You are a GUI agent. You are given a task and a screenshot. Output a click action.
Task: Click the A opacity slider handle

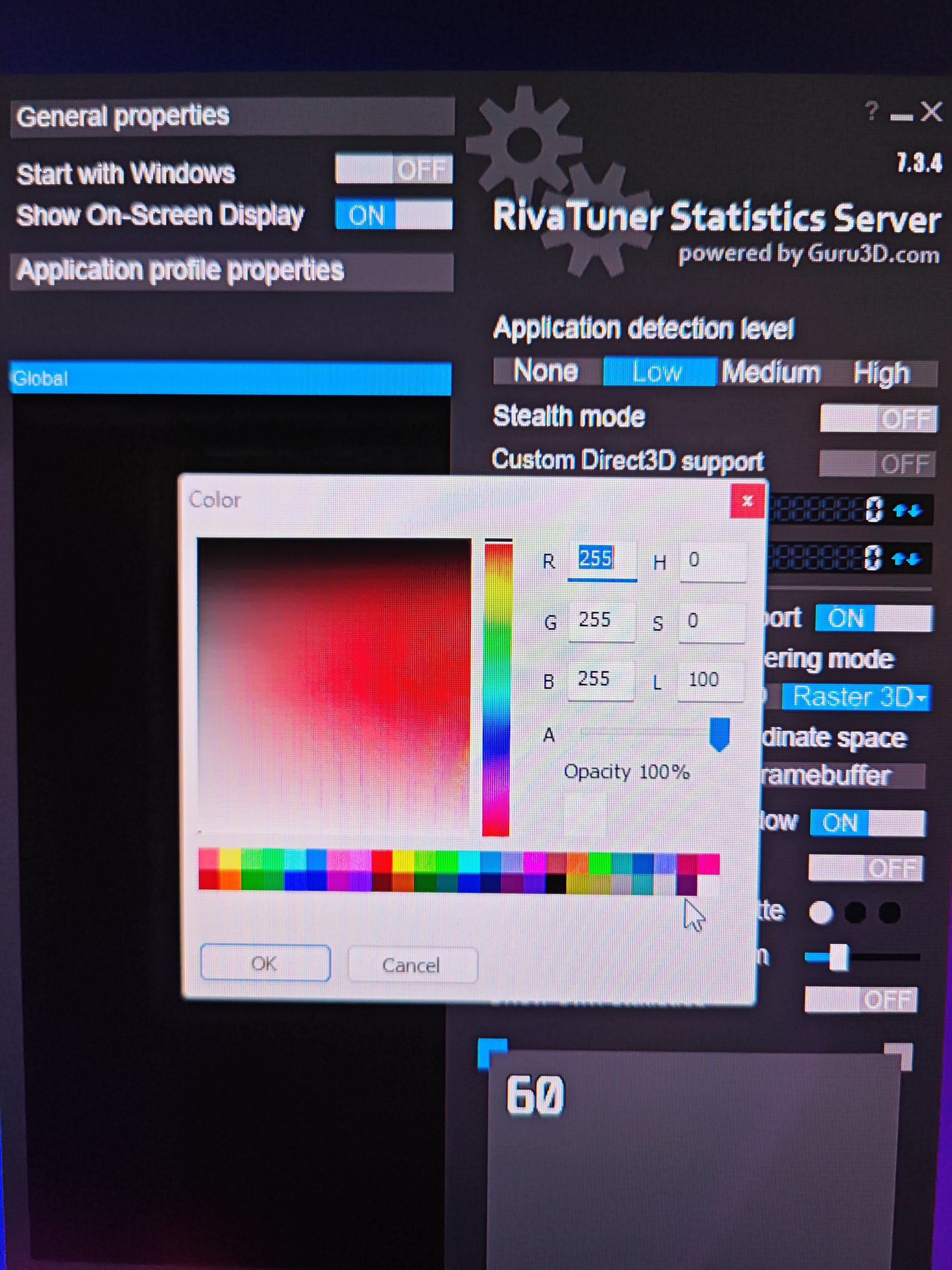tap(719, 734)
